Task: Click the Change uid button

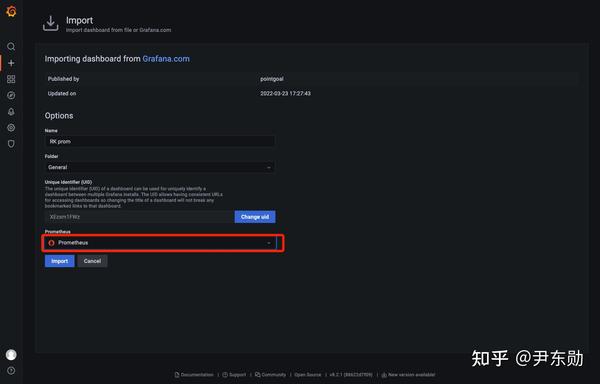Action: pos(255,217)
